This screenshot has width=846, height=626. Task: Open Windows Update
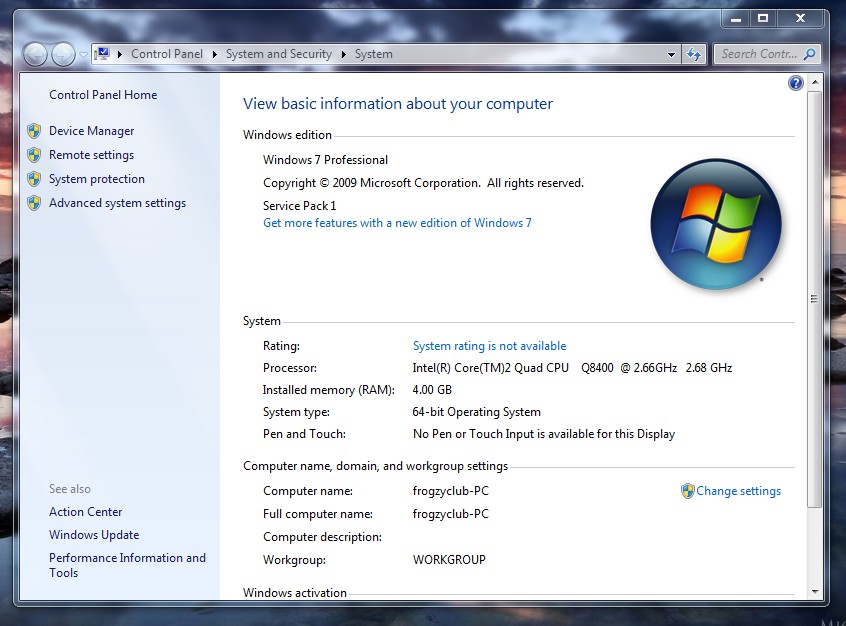pyautogui.click(x=94, y=535)
